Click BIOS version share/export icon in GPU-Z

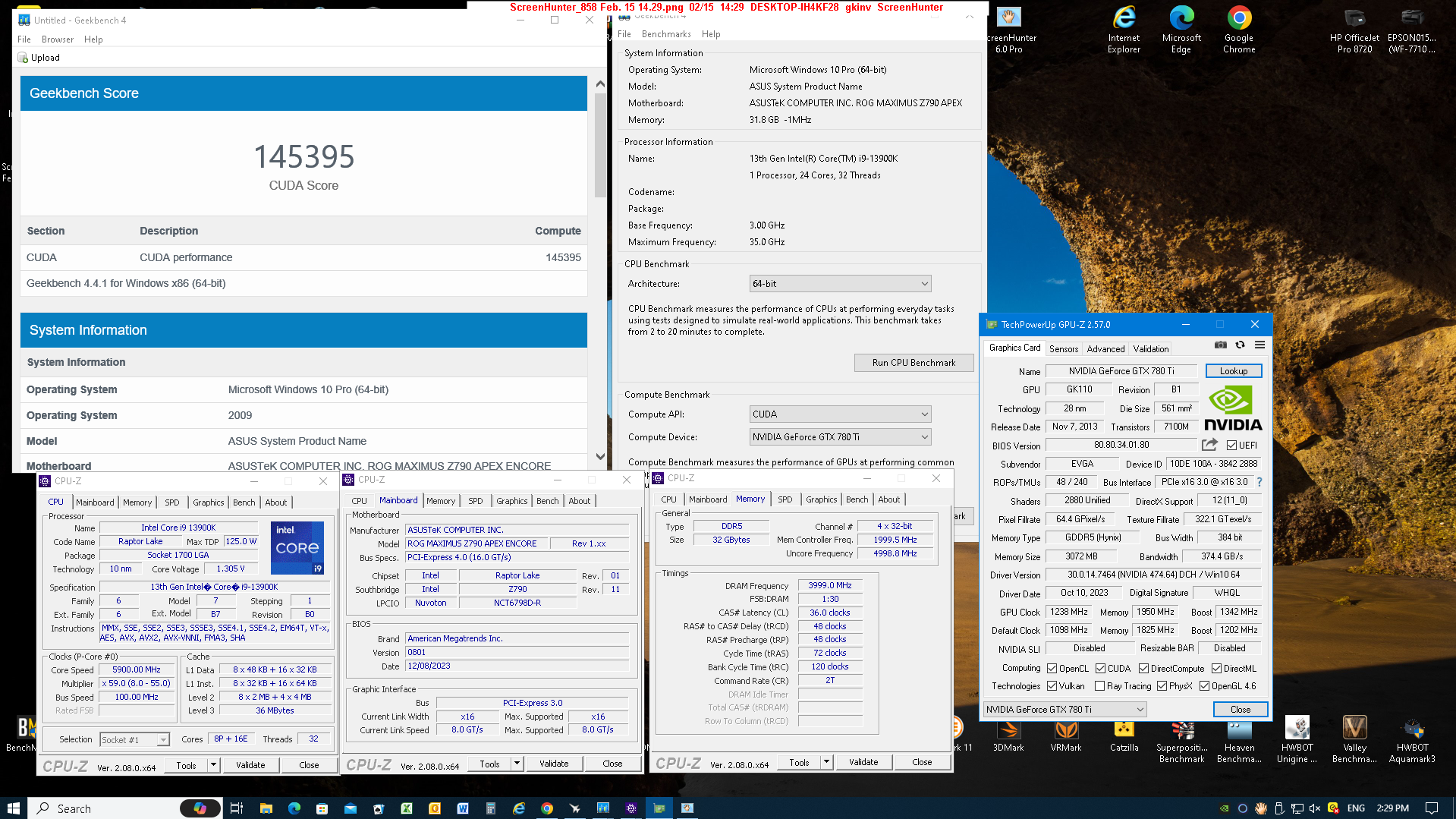click(1209, 445)
